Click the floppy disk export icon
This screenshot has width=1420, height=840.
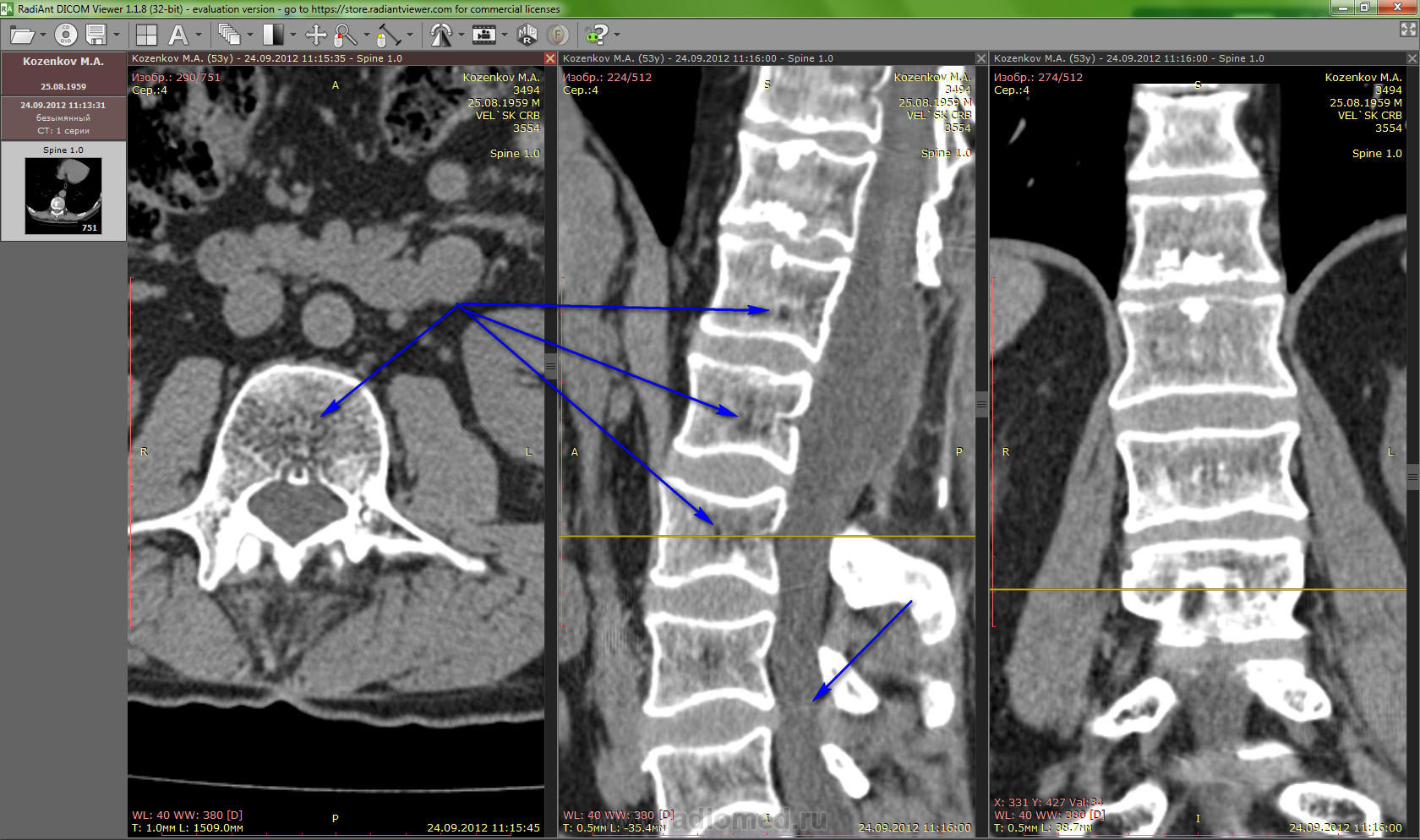[x=96, y=35]
